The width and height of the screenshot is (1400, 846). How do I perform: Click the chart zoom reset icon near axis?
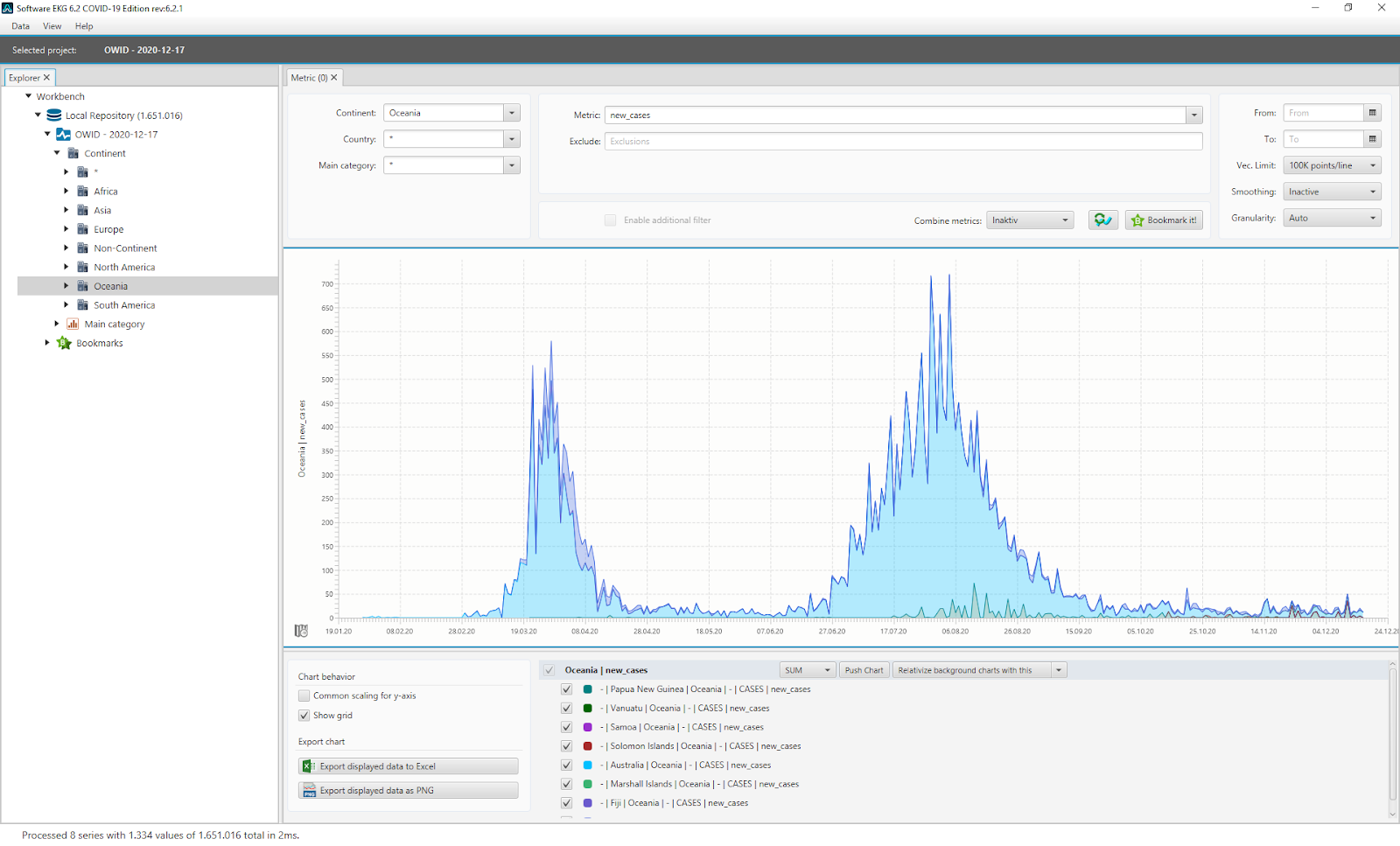point(301,631)
